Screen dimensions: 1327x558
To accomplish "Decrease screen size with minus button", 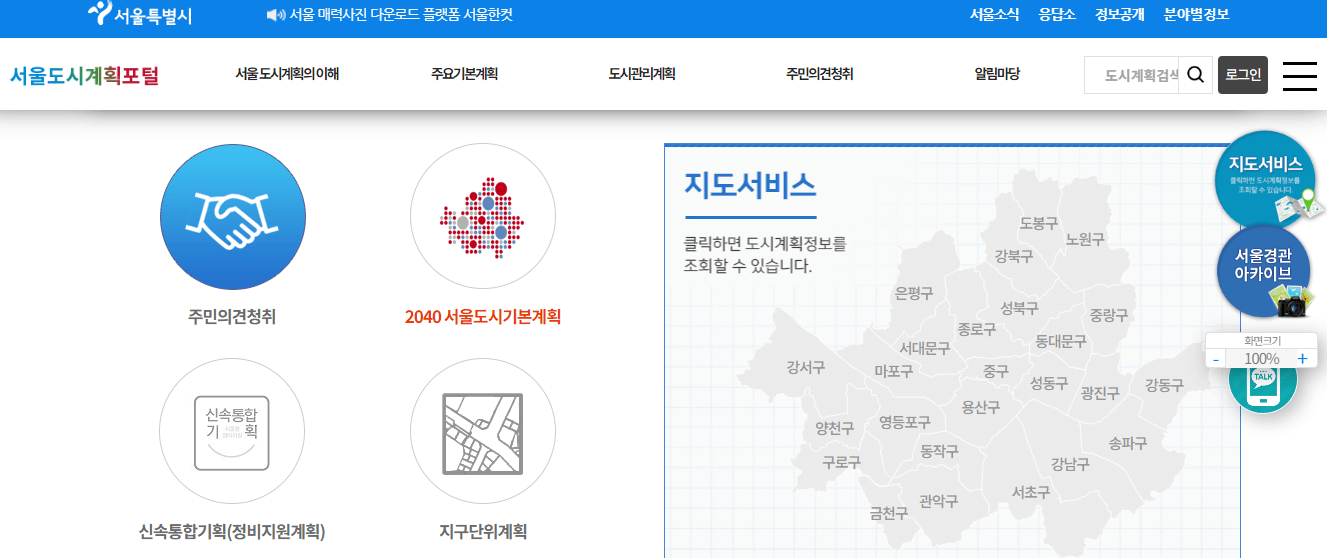I will click(1216, 358).
